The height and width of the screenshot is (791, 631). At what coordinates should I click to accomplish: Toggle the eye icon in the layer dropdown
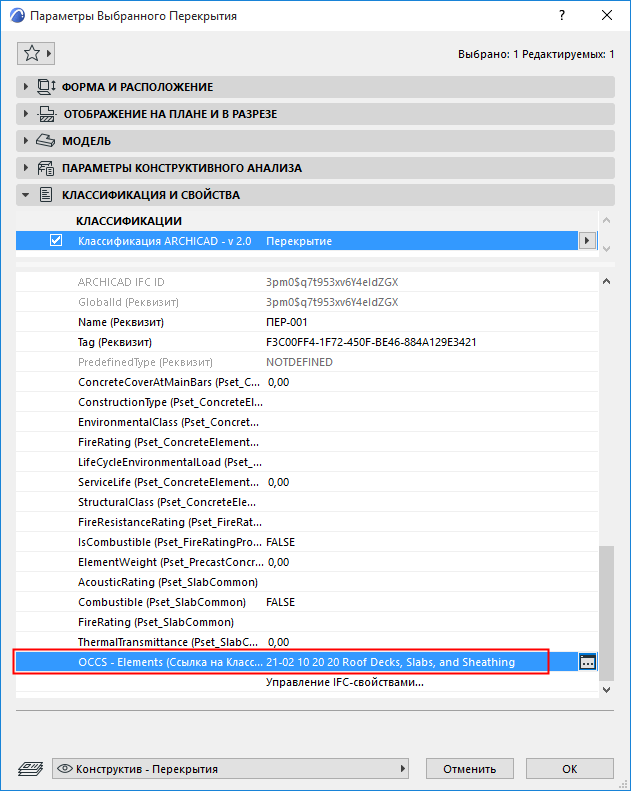(65, 769)
